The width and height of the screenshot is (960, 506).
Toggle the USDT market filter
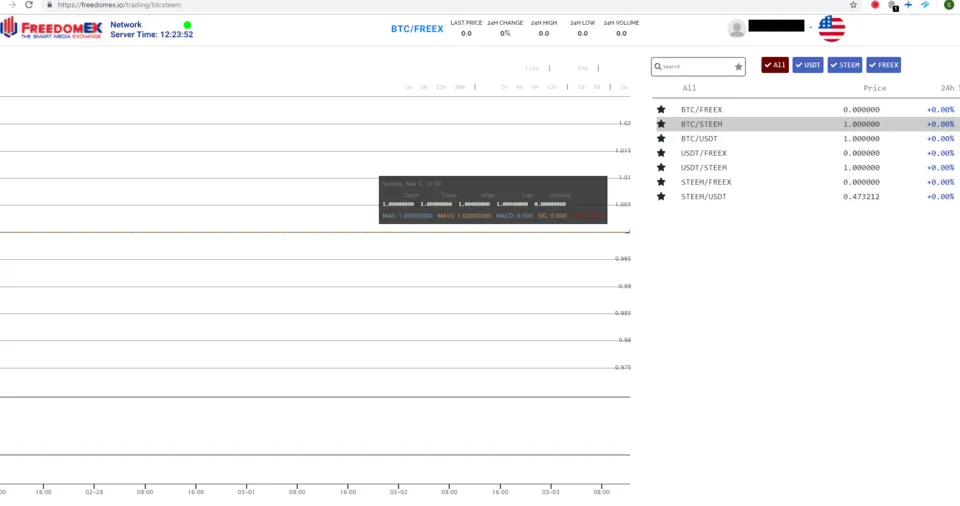808,65
